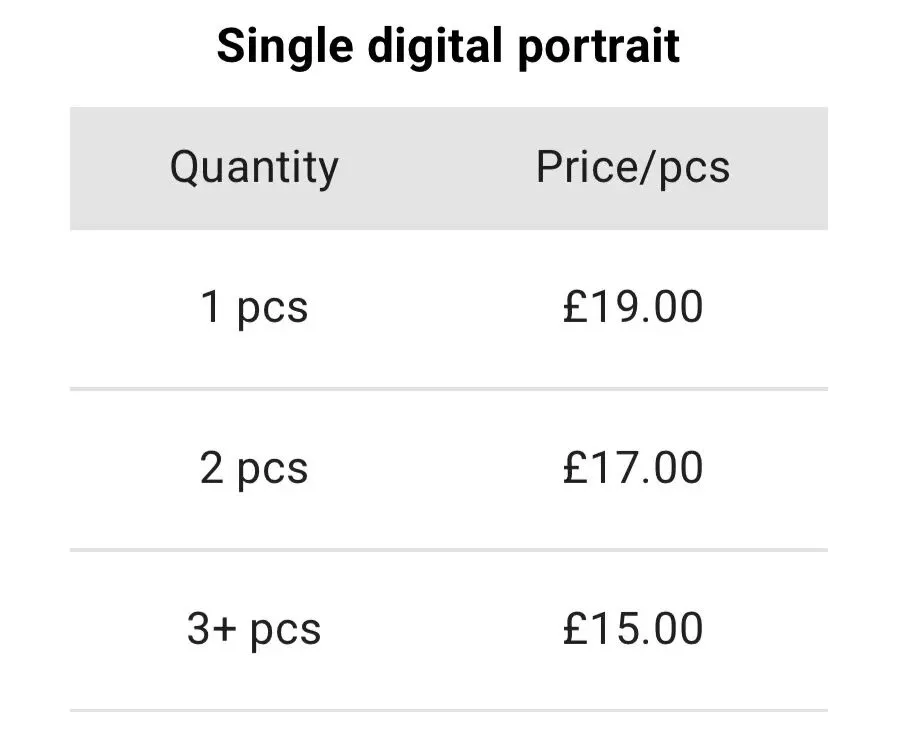This screenshot has height=734, width=905.
Task: Click the word "portrait" in the title
Action: tap(599, 47)
